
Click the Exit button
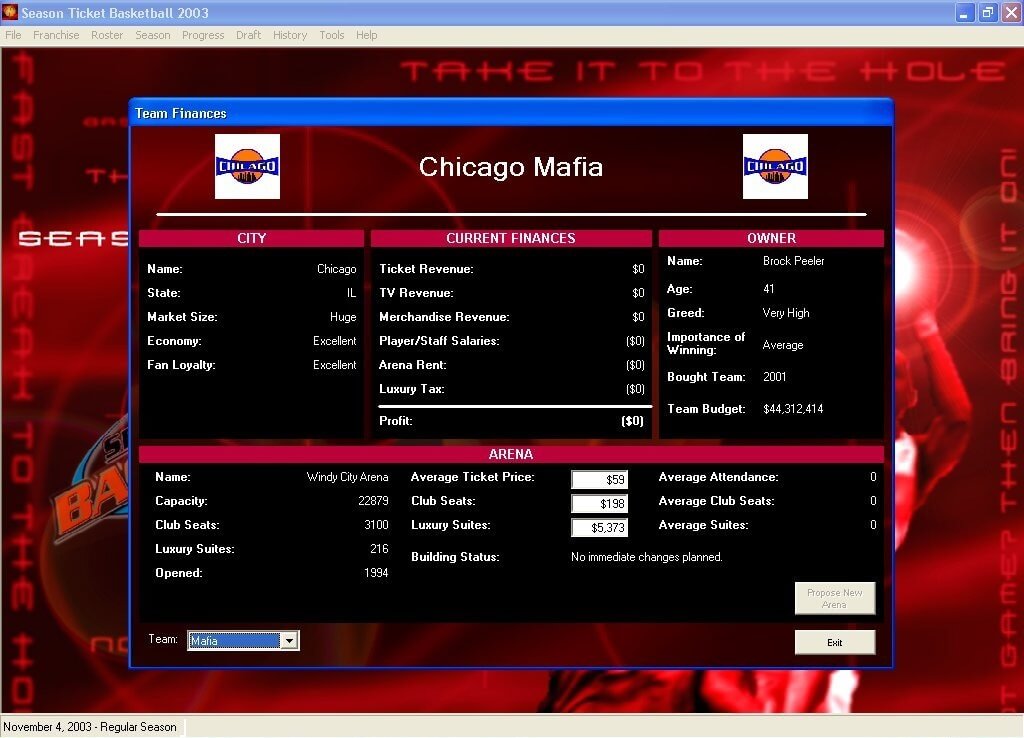coord(835,642)
